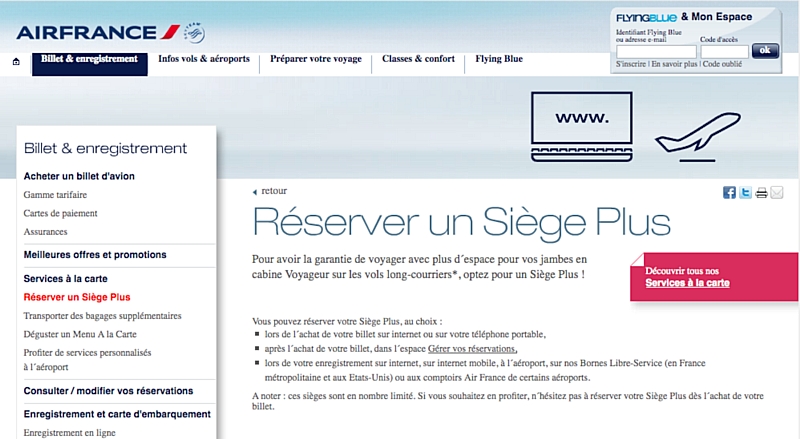Select Déguster un Menu A la Carte
Image resolution: width=800 pixels, height=439 pixels.
pos(80,334)
